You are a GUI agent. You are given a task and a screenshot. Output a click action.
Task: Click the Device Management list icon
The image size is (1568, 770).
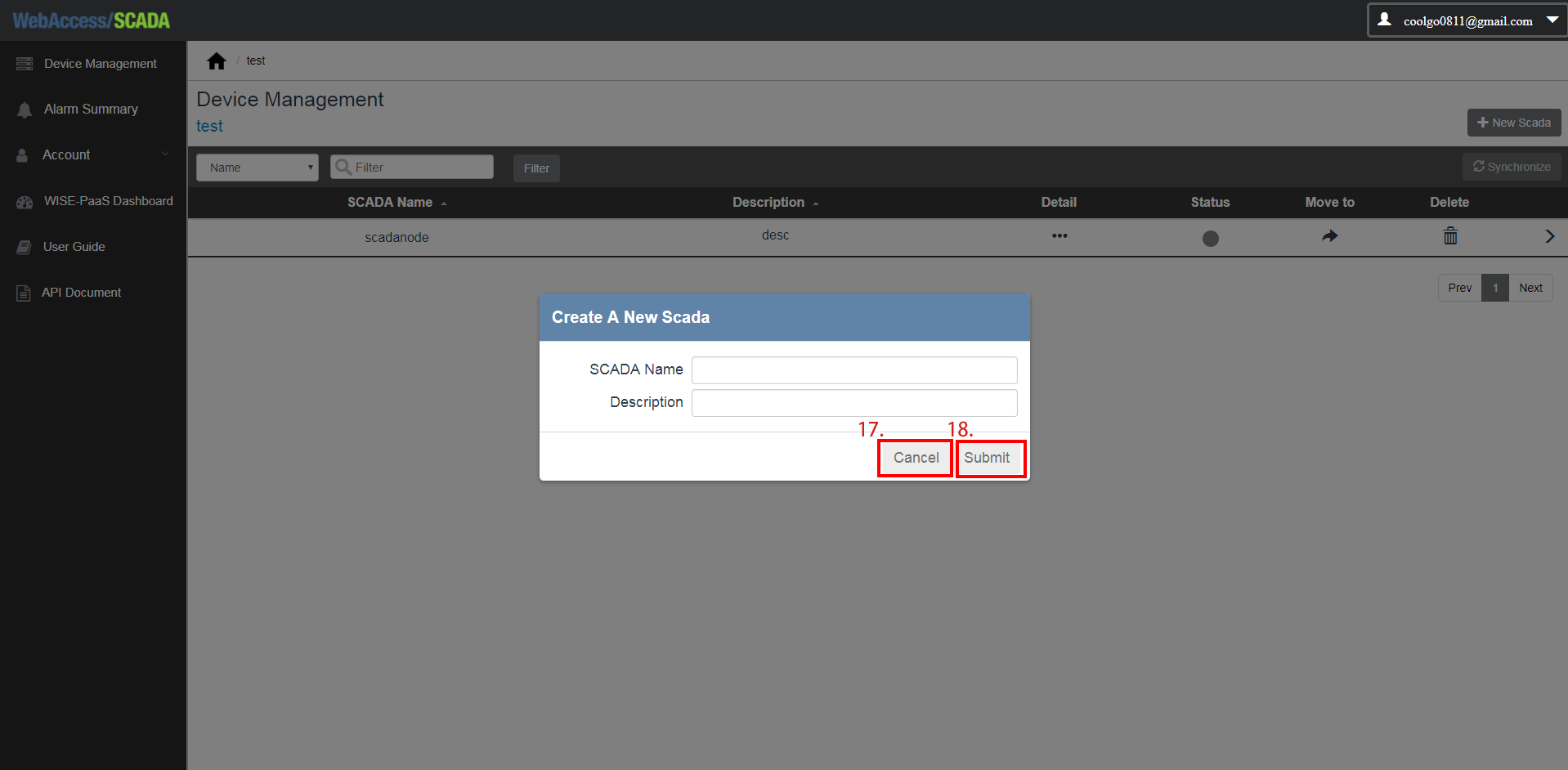coord(25,64)
